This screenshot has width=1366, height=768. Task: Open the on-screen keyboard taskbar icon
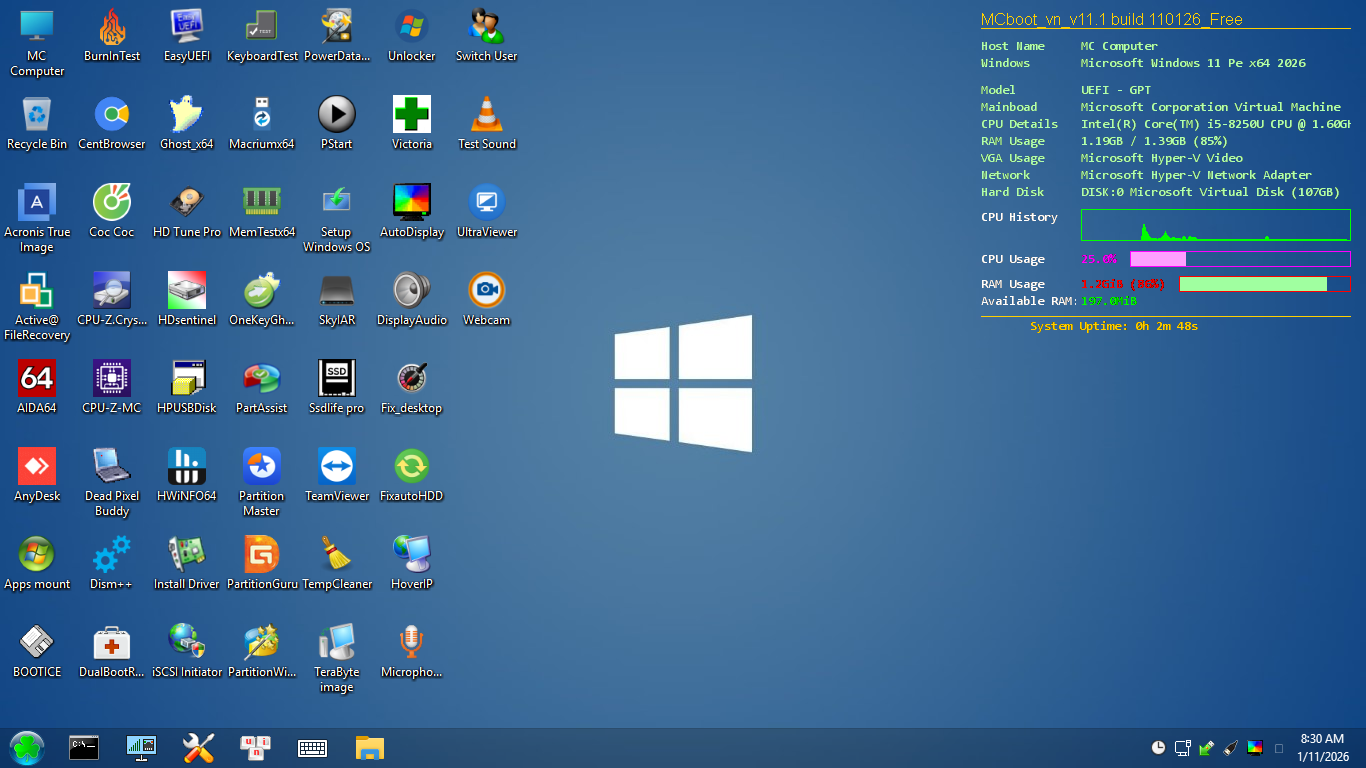point(313,748)
